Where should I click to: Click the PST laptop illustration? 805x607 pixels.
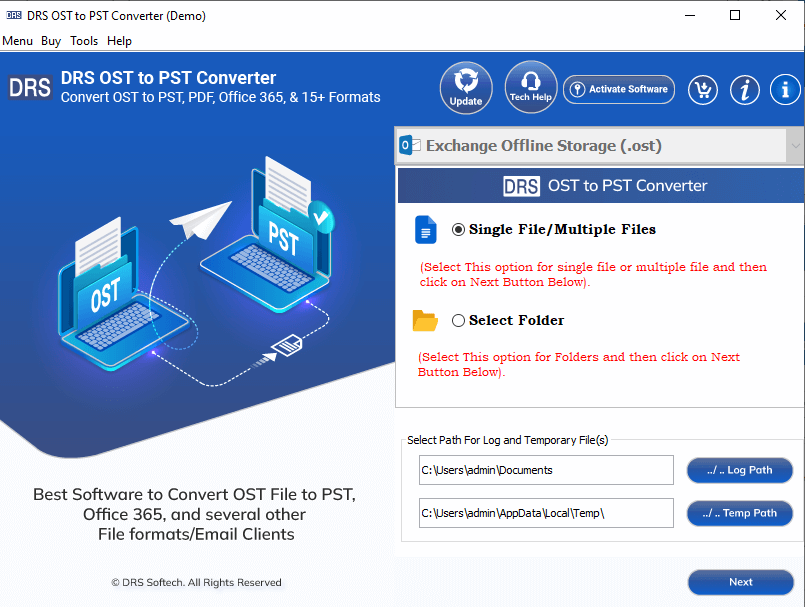click(x=267, y=235)
